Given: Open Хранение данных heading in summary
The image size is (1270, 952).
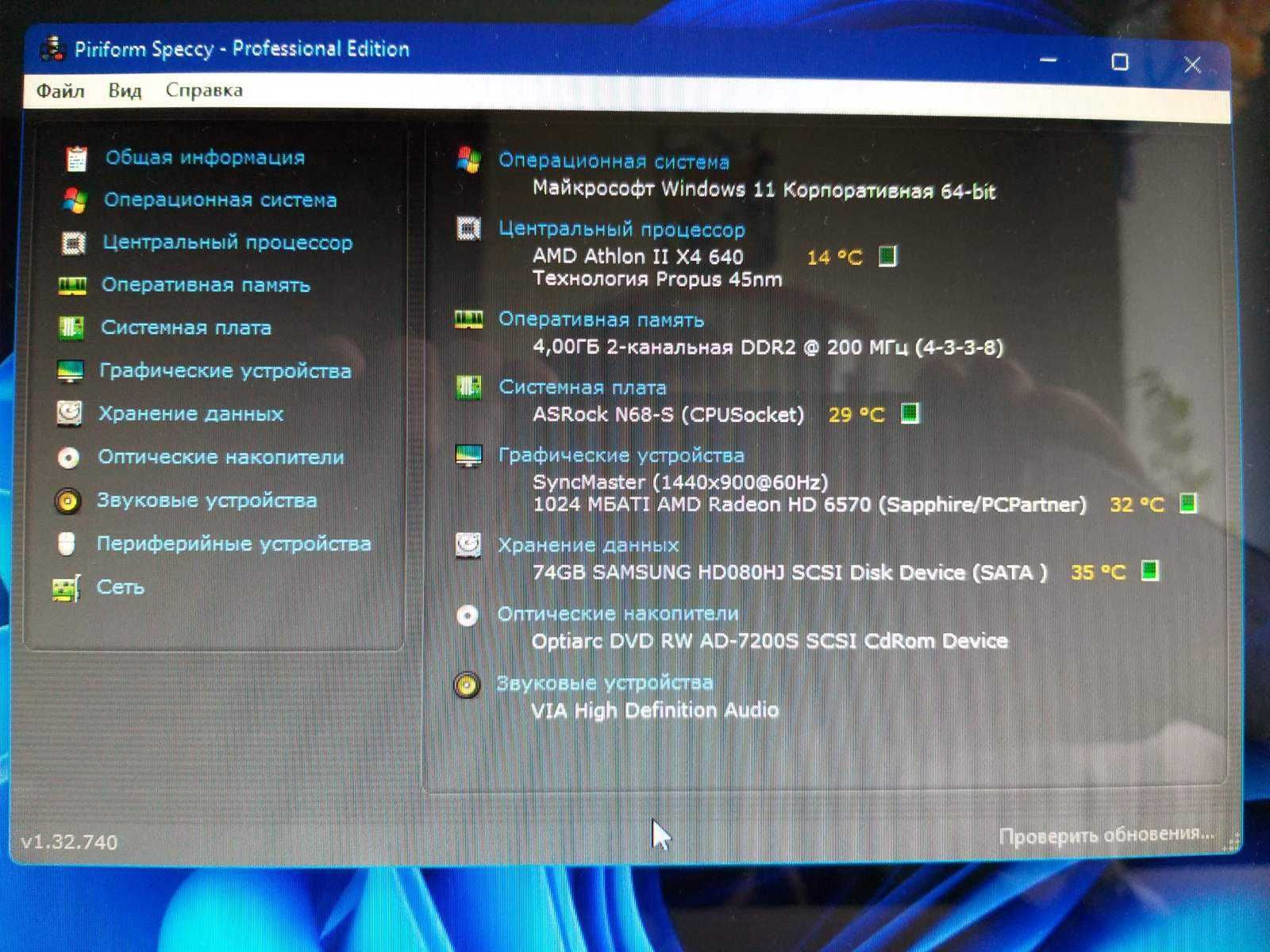Looking at the screenshot, I should [x=587, y=545].
